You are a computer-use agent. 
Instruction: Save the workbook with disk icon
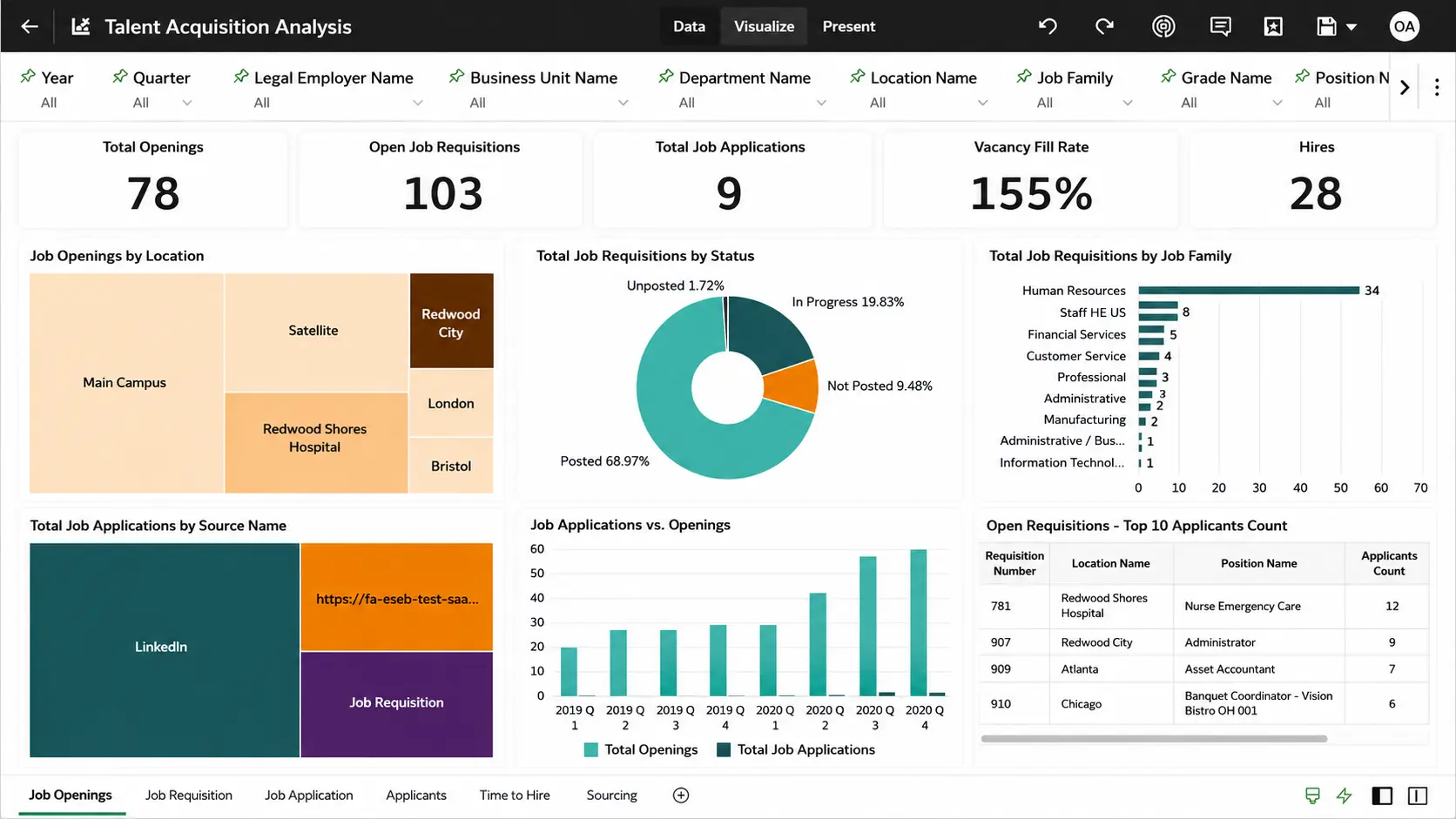pos(1326,26)
